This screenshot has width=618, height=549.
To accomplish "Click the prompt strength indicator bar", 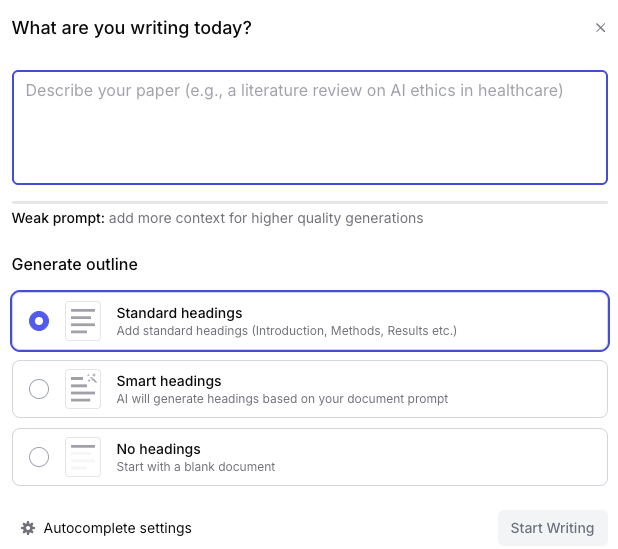I will pyautogui.click(x=309, y=203).
